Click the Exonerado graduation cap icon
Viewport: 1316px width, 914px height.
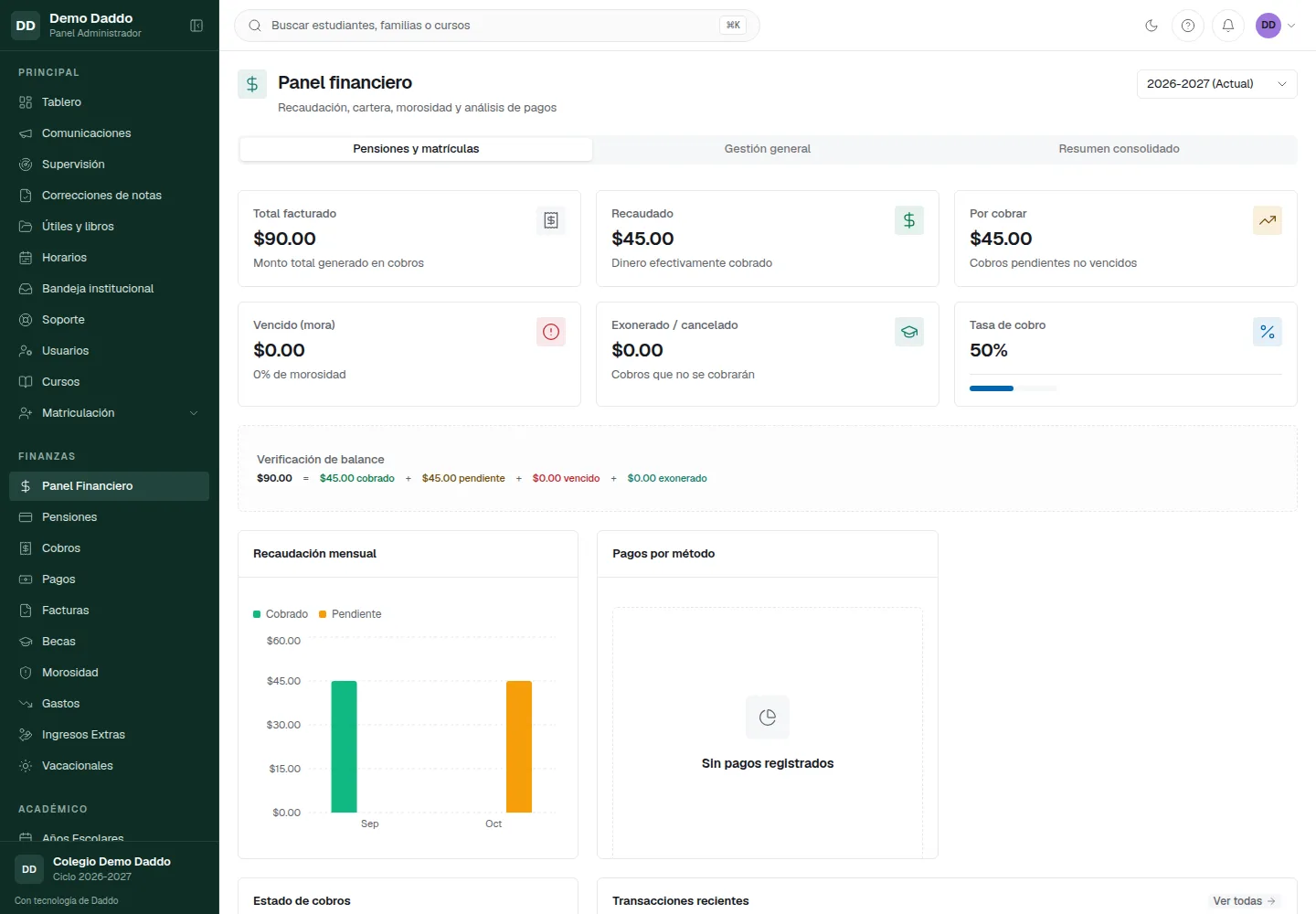pos(909,332)
